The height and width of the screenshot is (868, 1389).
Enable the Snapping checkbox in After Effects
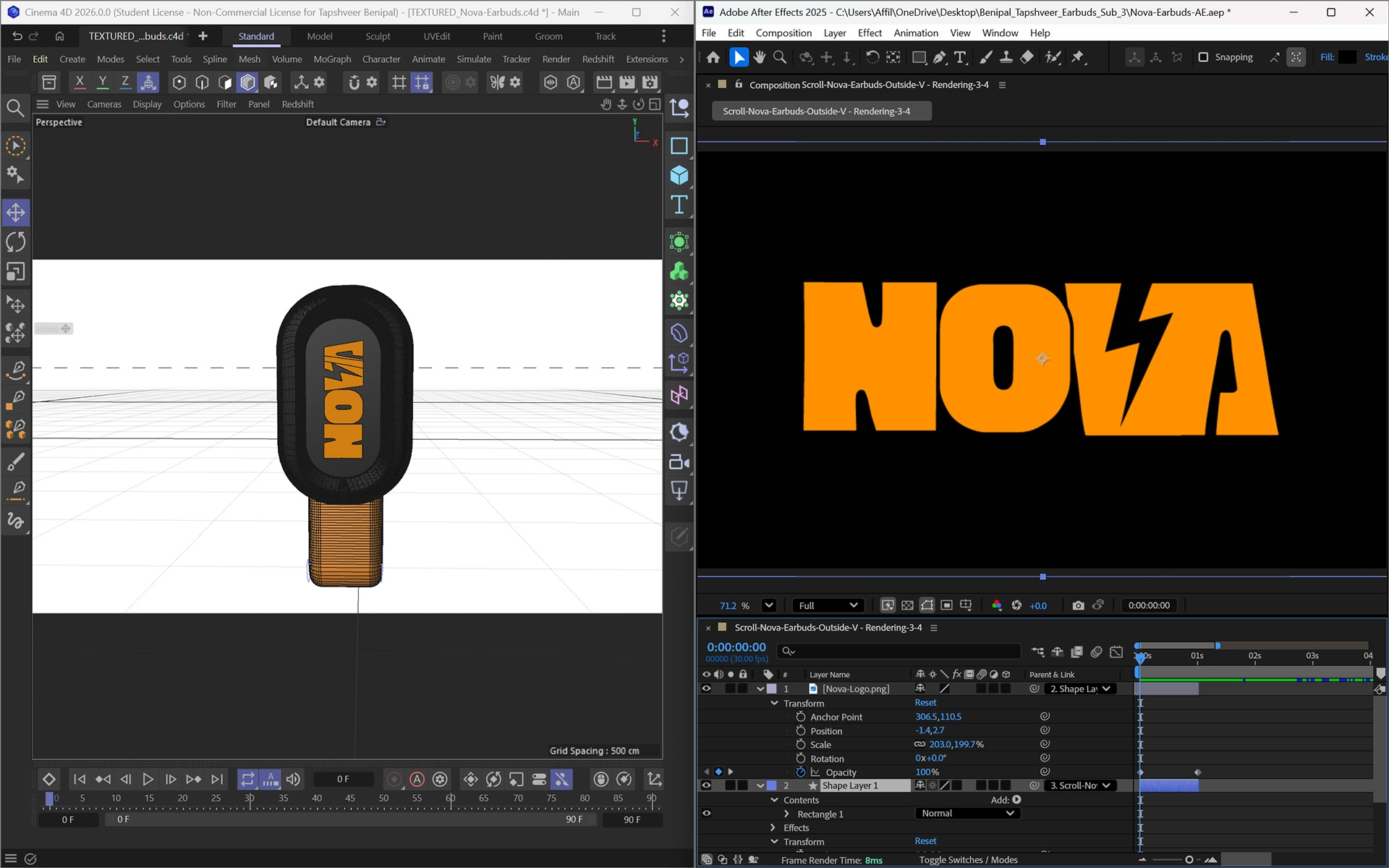1203,57
